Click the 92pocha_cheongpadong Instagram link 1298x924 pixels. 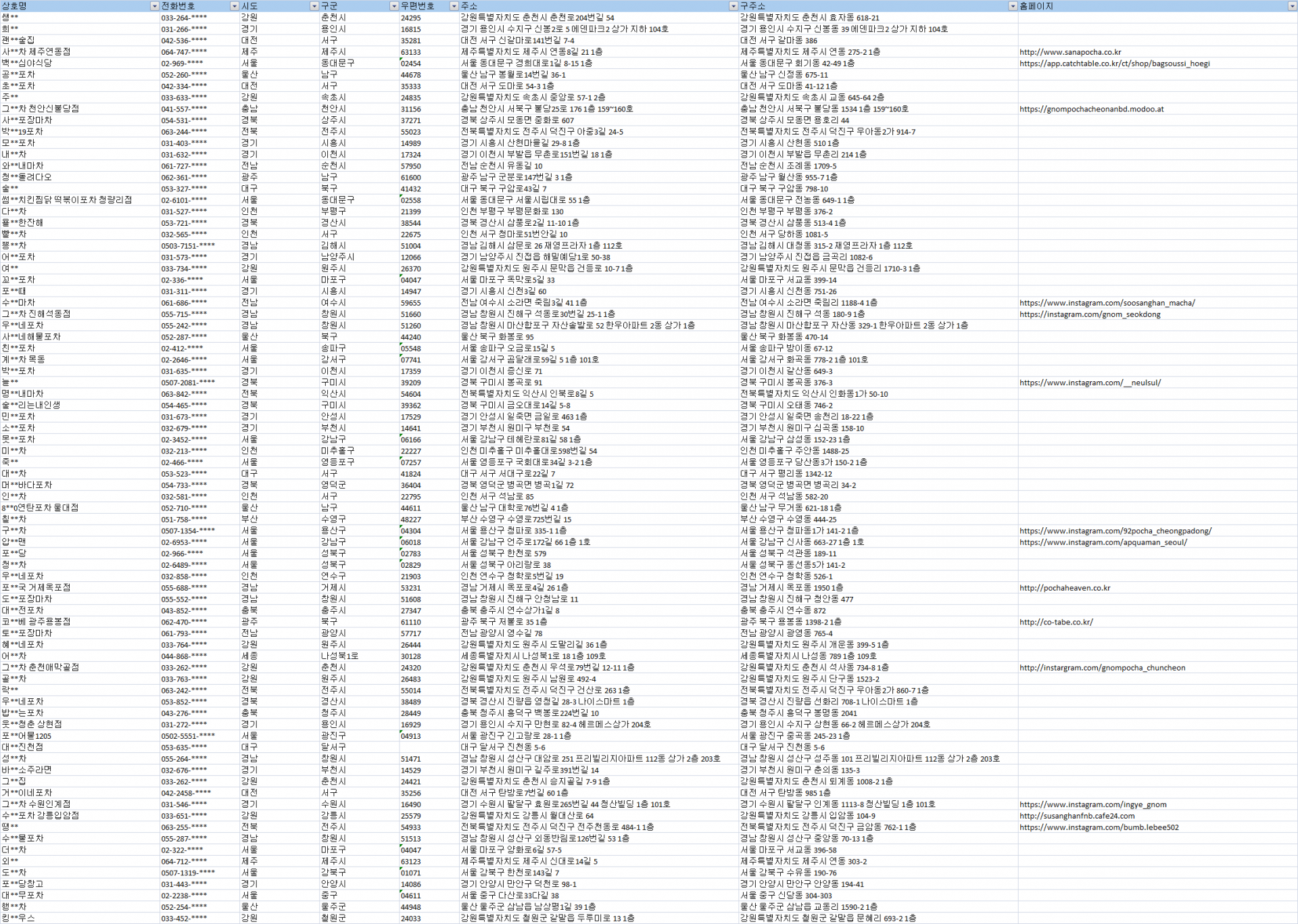click(x=1115, y=531)
